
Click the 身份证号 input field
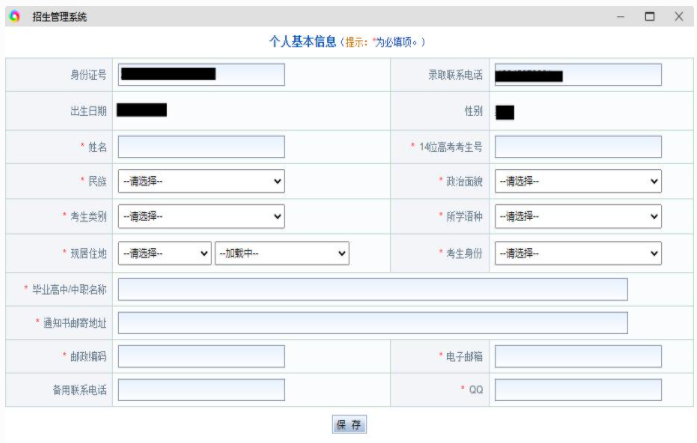(201, 75)
